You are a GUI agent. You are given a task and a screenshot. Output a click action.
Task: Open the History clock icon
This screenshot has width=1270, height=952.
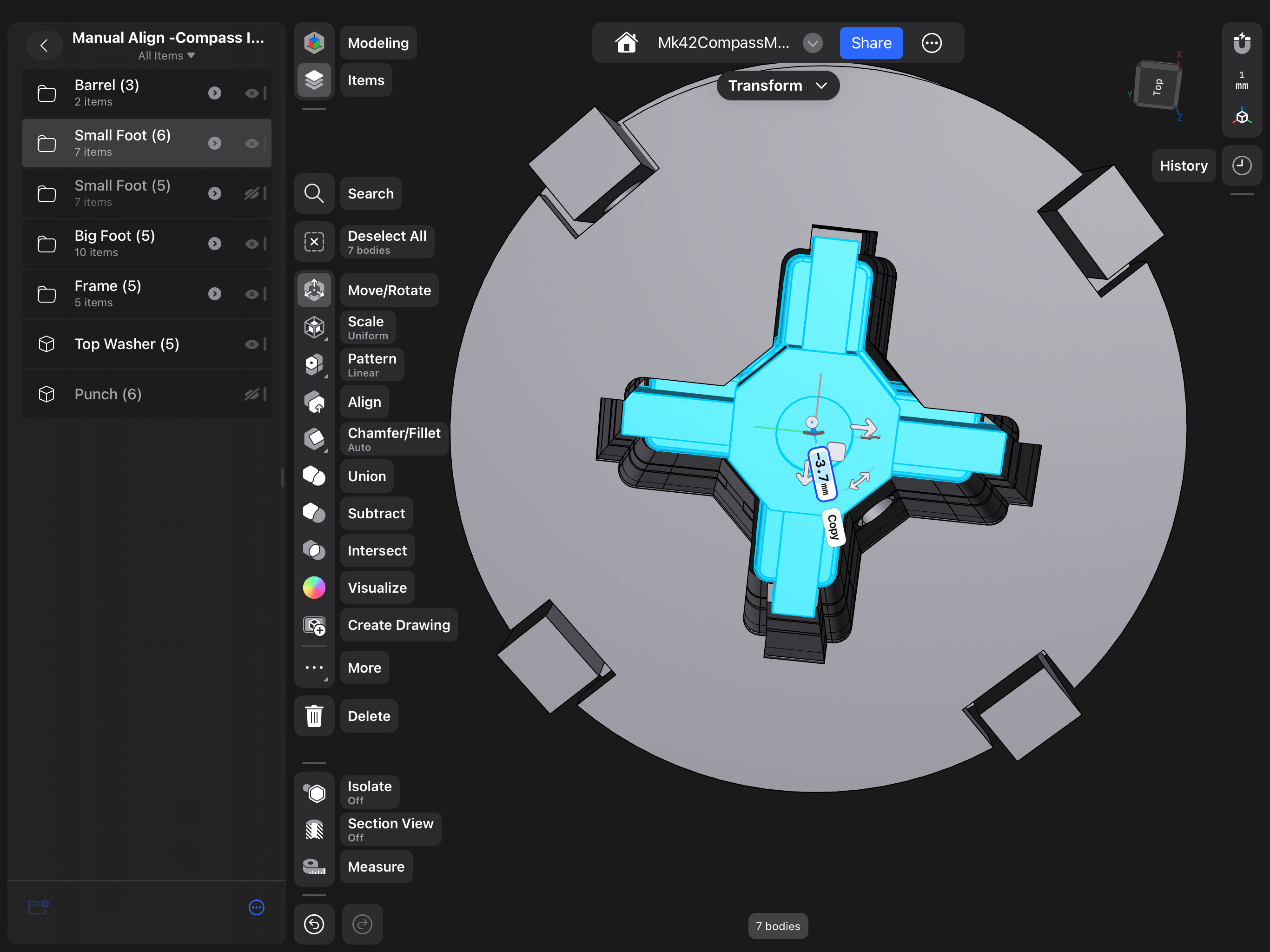point(1242,166)
